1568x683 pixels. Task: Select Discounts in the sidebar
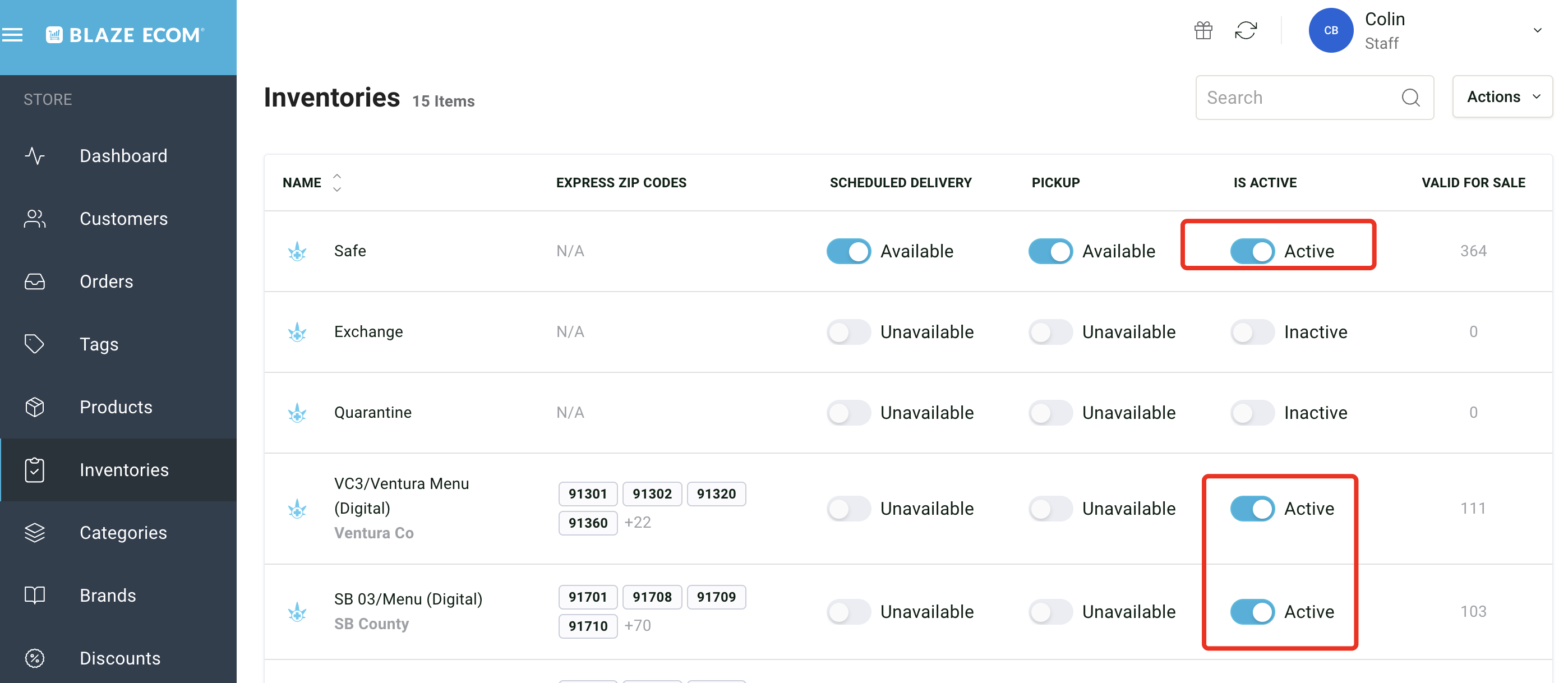pyautogui.click(x=119, y=658)
